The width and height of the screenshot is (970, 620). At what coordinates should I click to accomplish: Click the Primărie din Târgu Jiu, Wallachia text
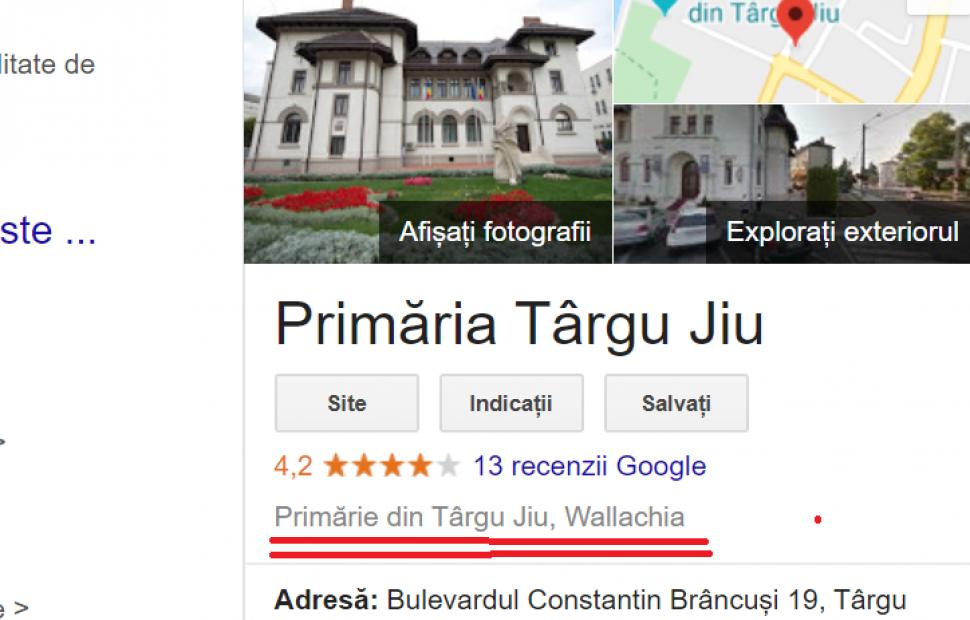[x=479, y=517]
